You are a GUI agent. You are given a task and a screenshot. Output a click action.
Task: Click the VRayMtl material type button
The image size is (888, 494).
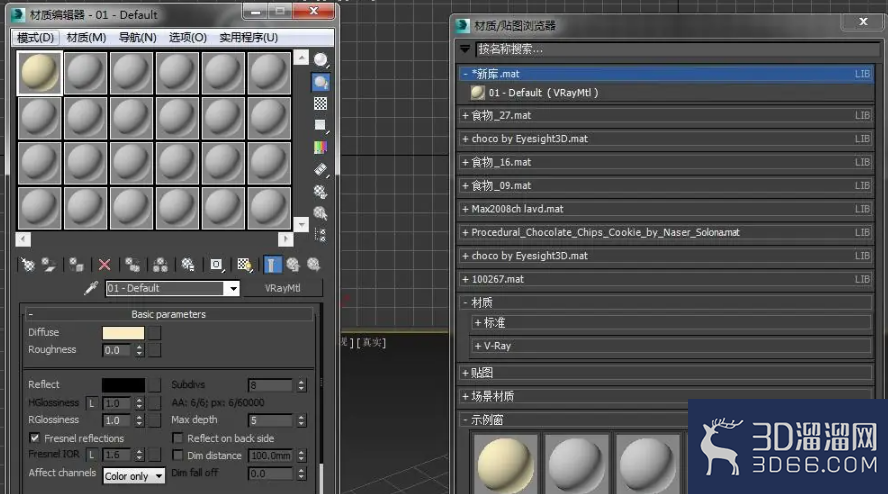(x=283, y=288)
